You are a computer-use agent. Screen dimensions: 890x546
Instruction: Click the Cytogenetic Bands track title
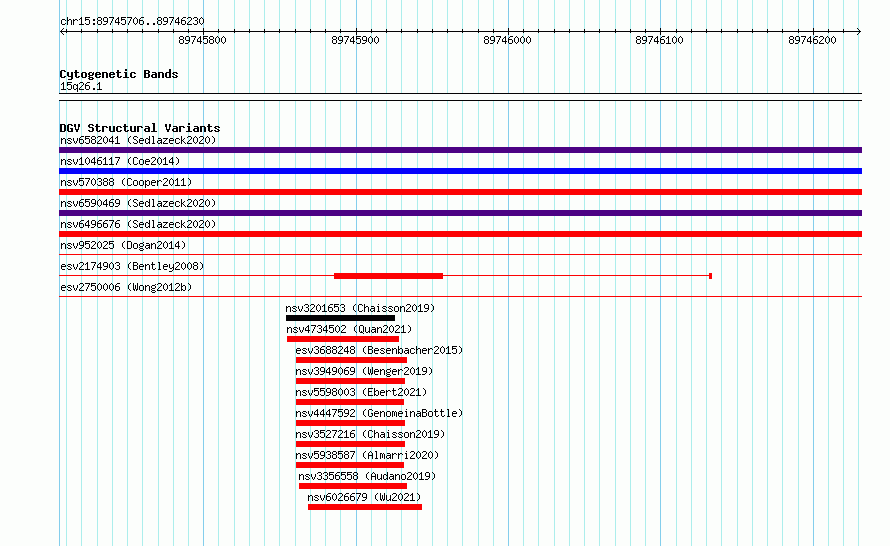coord(119,74)
